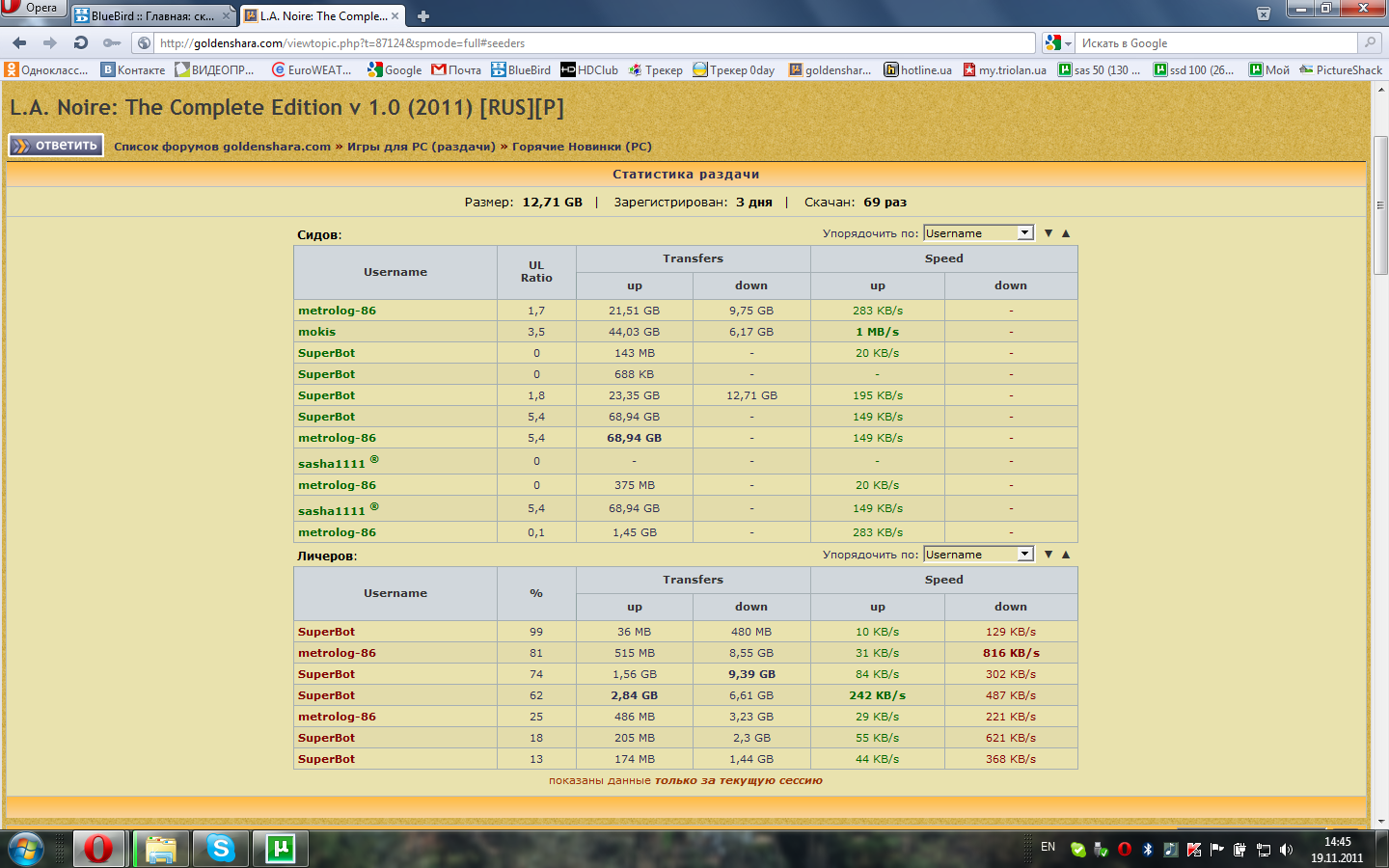The width and height of the screenshot is (1389, 868).
Task: Sort Сидов list ascending with up arrow
Action: 1066,233
